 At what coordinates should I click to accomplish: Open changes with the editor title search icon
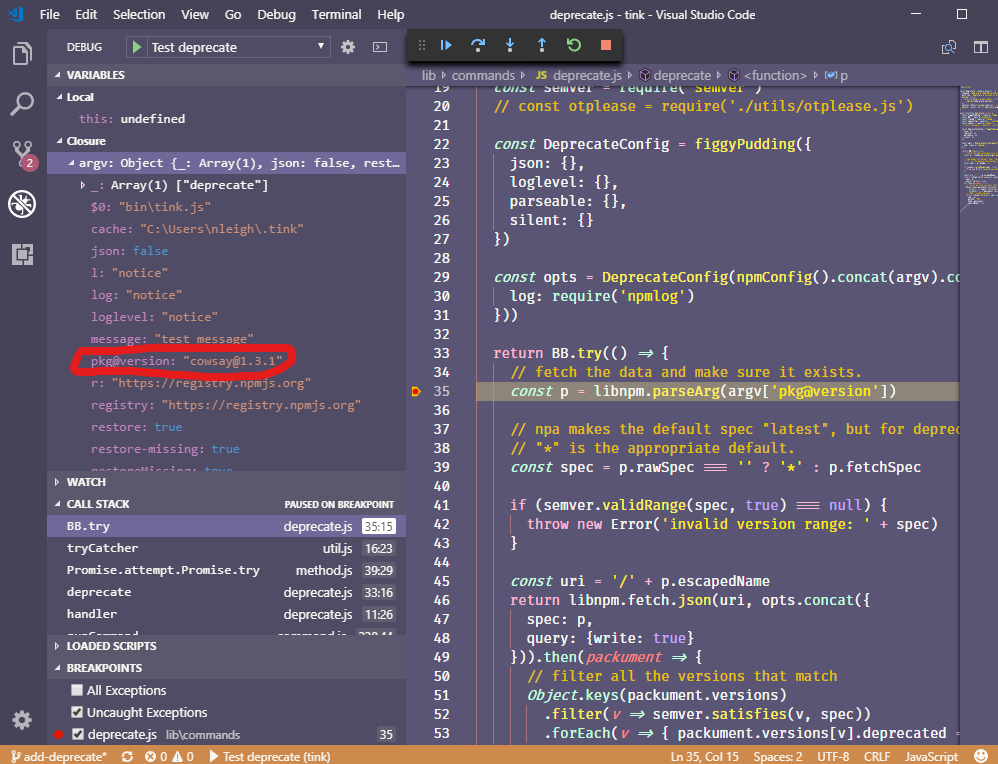point(949,47)
